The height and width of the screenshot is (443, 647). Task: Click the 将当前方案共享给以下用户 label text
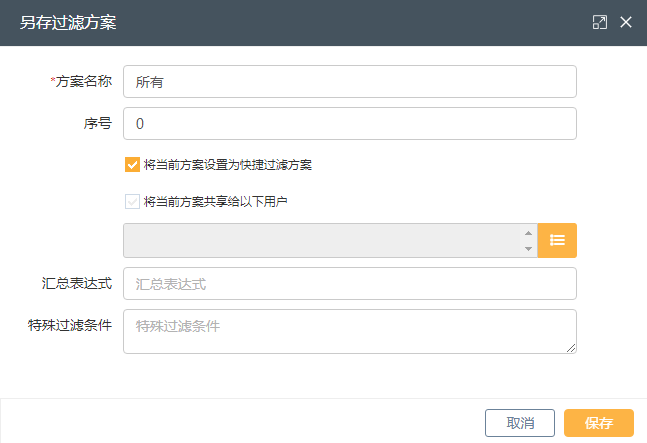click(x=215, y=202)
